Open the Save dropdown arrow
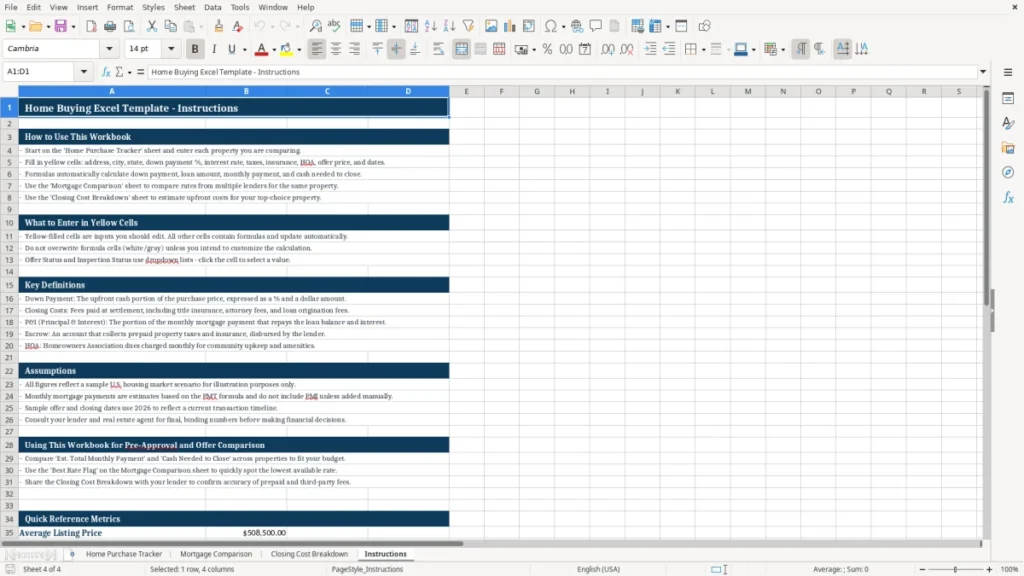The height and width of the screenshot is (576, 1024). click(x=73, y=27)
